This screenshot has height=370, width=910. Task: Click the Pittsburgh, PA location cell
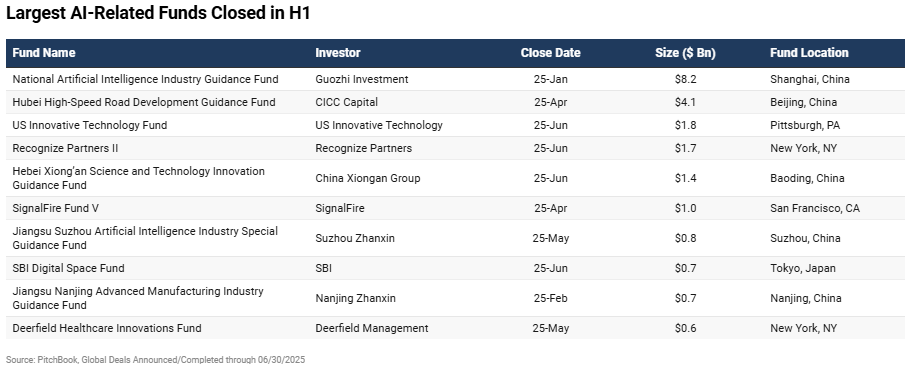[804, 125]
